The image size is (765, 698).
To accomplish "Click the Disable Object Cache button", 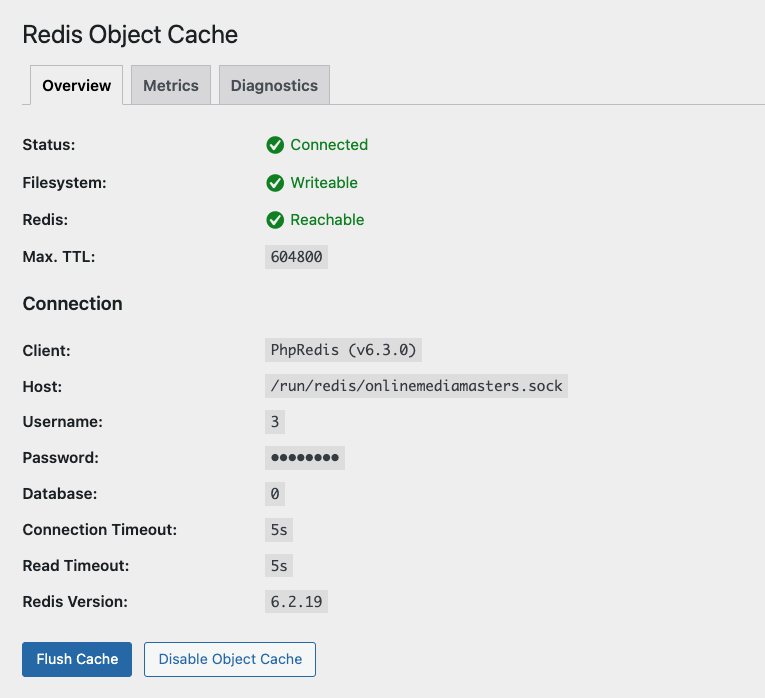I will 230,659.
